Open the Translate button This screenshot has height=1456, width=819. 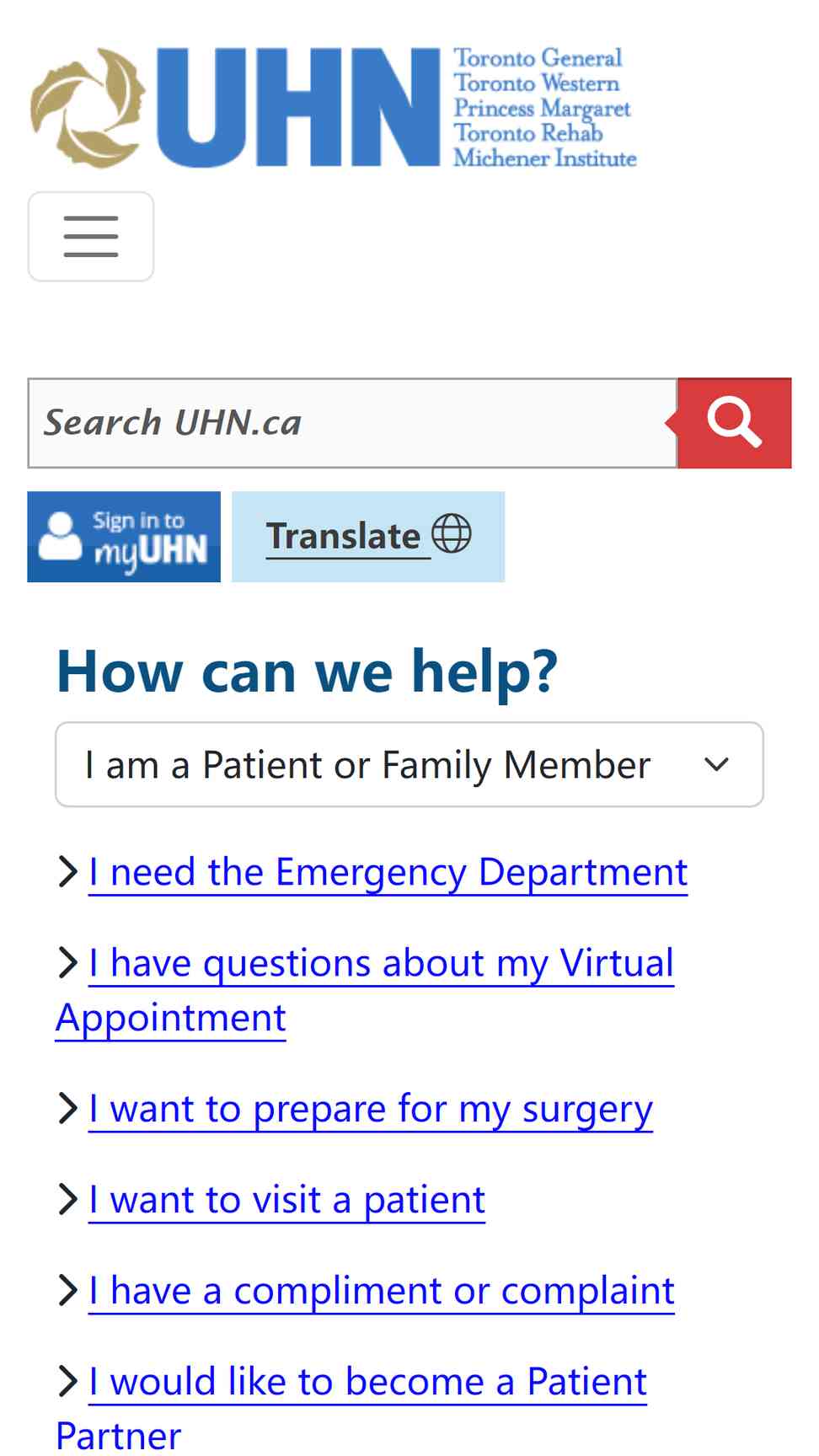368,537
